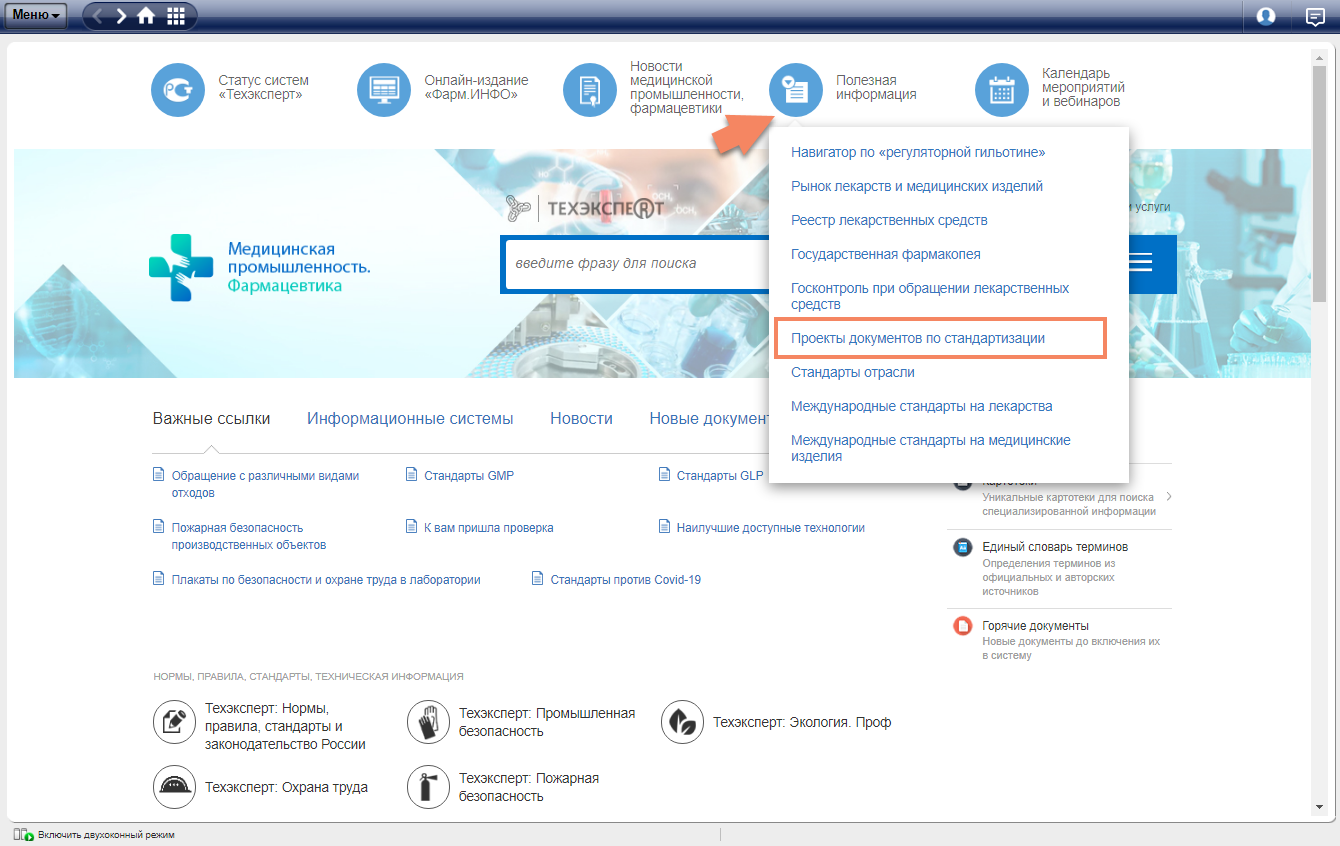Click the Нормы, правила pencil document icon

click(174, 722)
